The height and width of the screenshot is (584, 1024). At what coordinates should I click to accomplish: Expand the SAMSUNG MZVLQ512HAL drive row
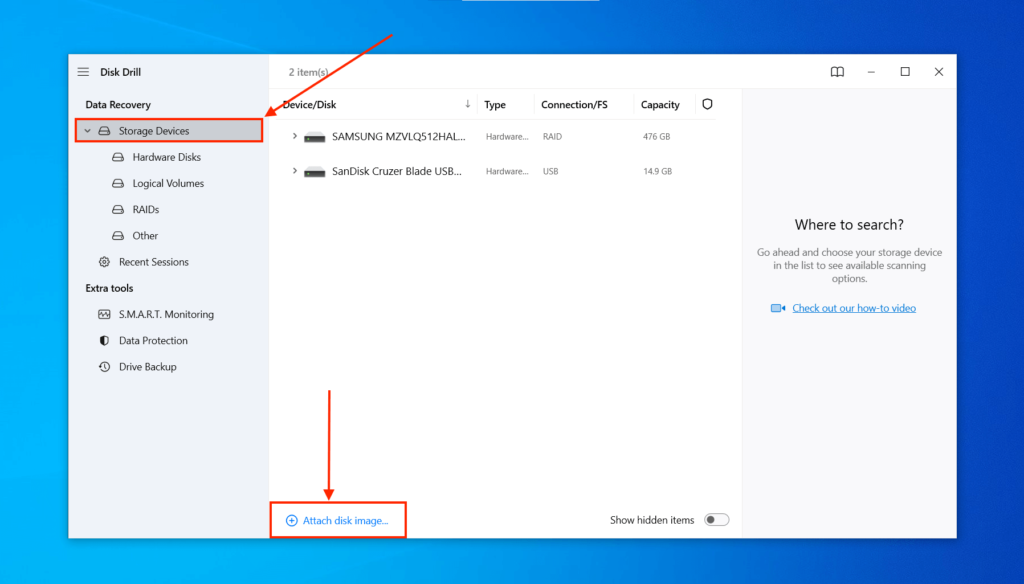coord(294,136)
